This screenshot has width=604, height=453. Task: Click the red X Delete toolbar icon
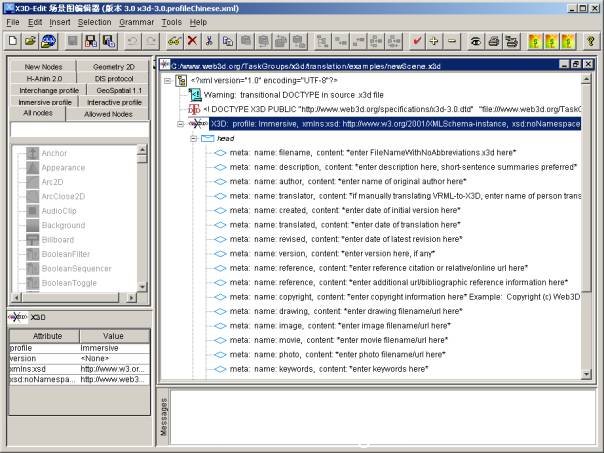192,41
